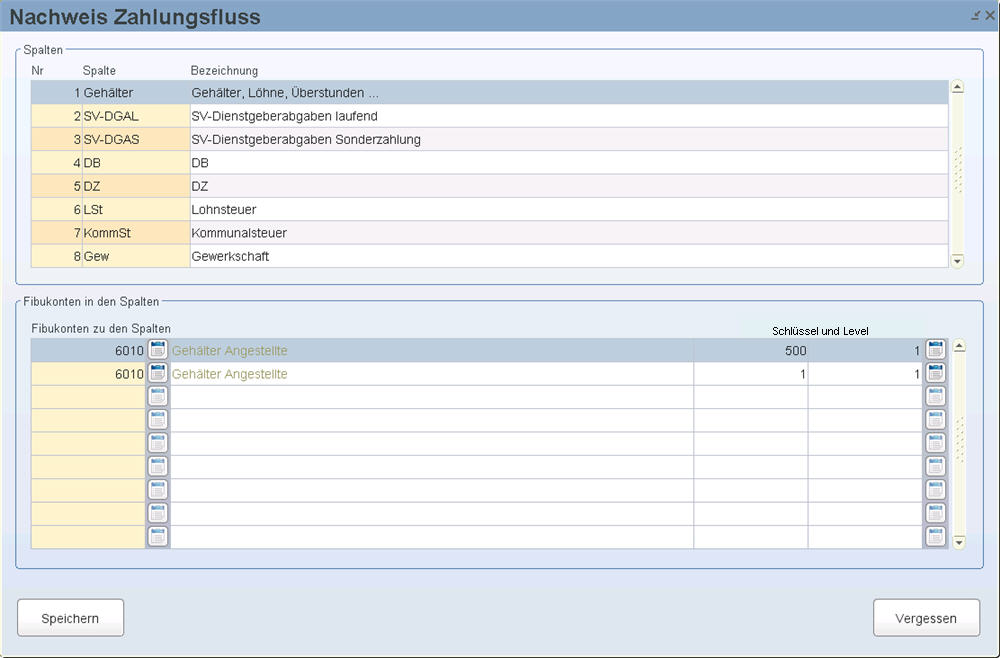Click lookup icon right of level in second row
The height and width of the screenshot is (658, 1000).
(x=935, y=373)
